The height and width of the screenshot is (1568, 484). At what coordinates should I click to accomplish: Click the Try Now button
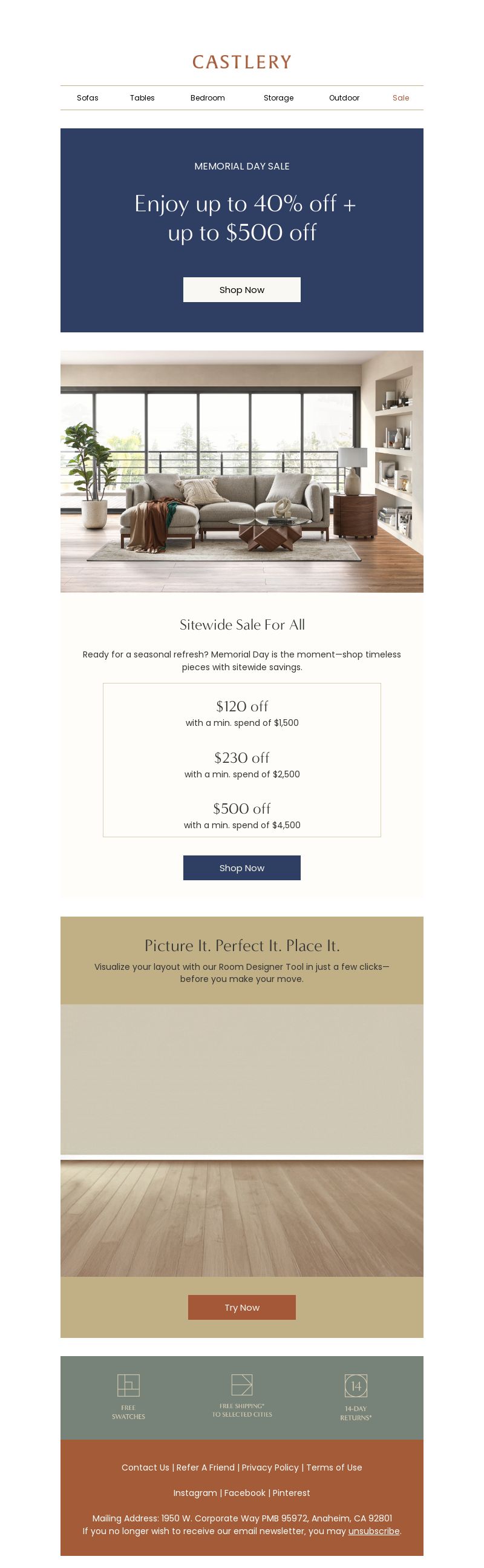tap(242, 1308)
